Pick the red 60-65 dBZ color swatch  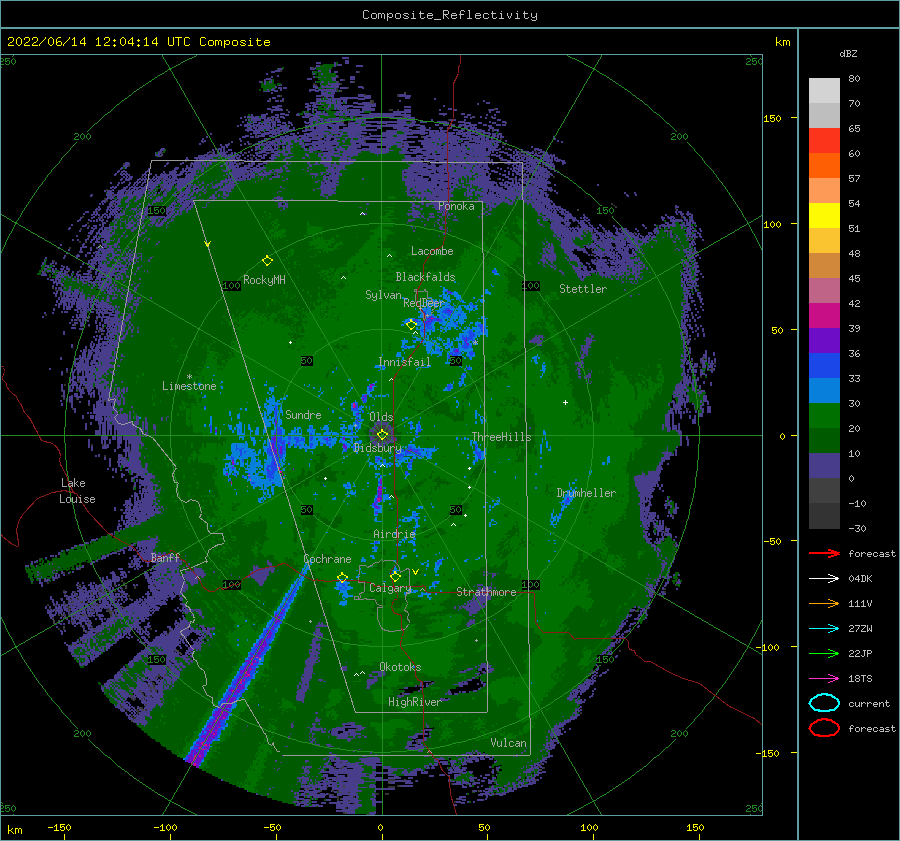click(824, 141)
